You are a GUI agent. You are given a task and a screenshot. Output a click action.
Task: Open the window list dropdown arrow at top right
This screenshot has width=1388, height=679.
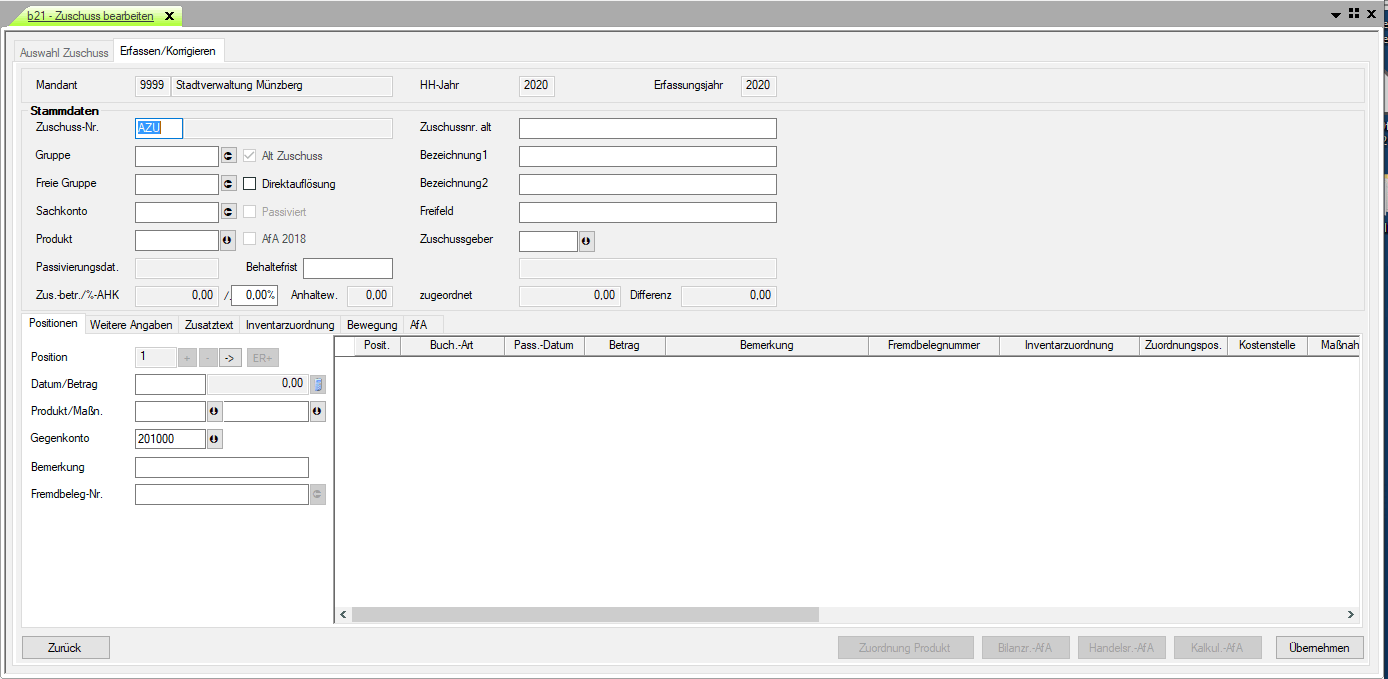(1336, 15)
